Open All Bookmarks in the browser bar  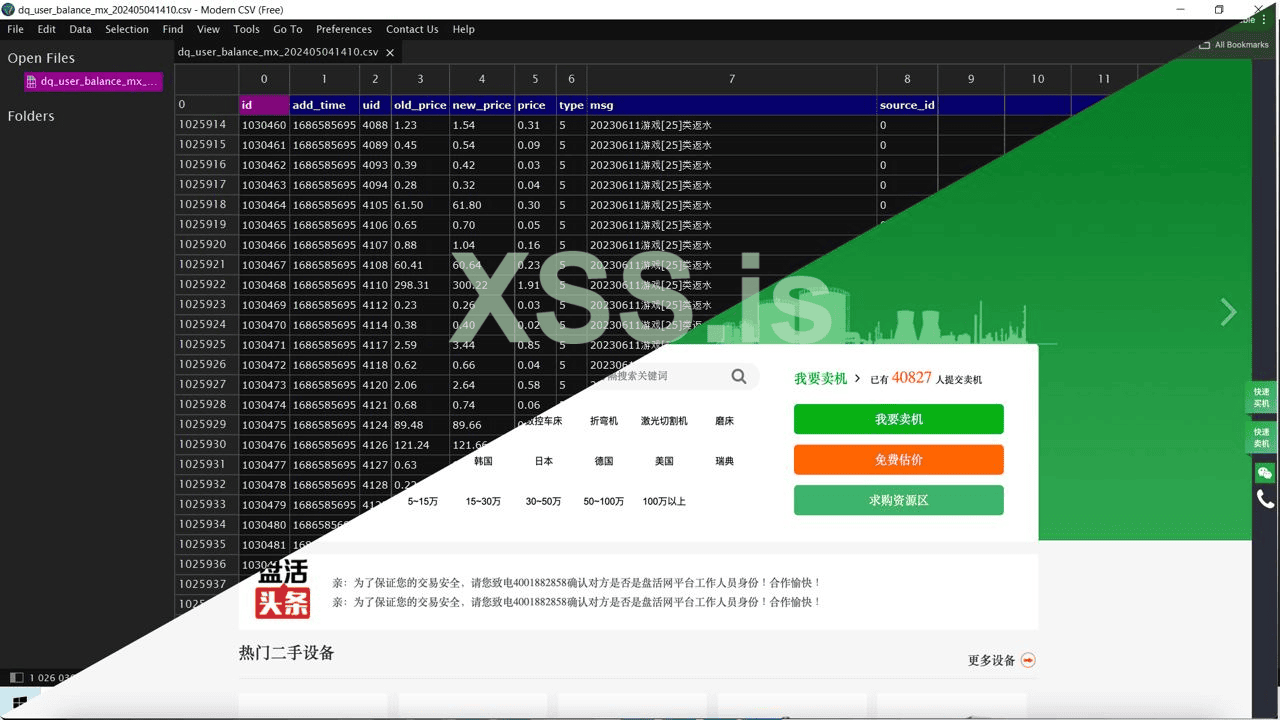(1234, 45)
